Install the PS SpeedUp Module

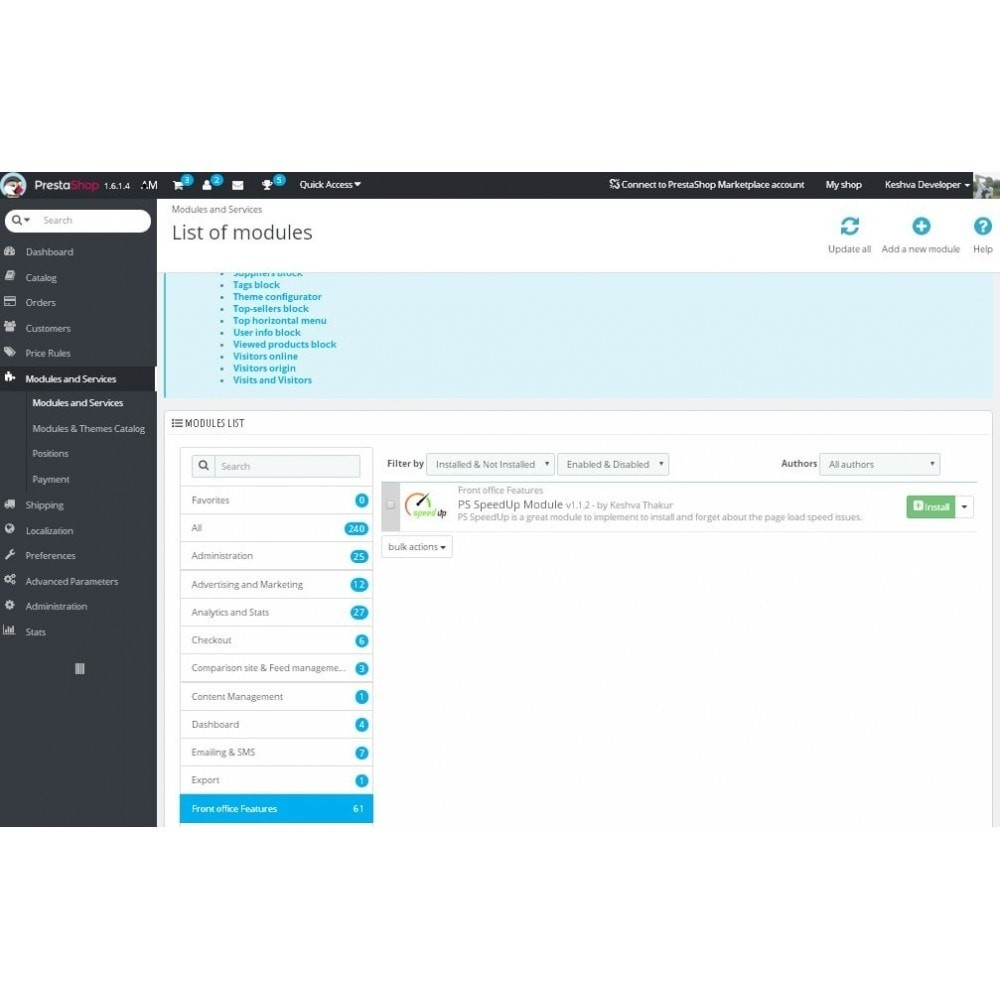930,507
